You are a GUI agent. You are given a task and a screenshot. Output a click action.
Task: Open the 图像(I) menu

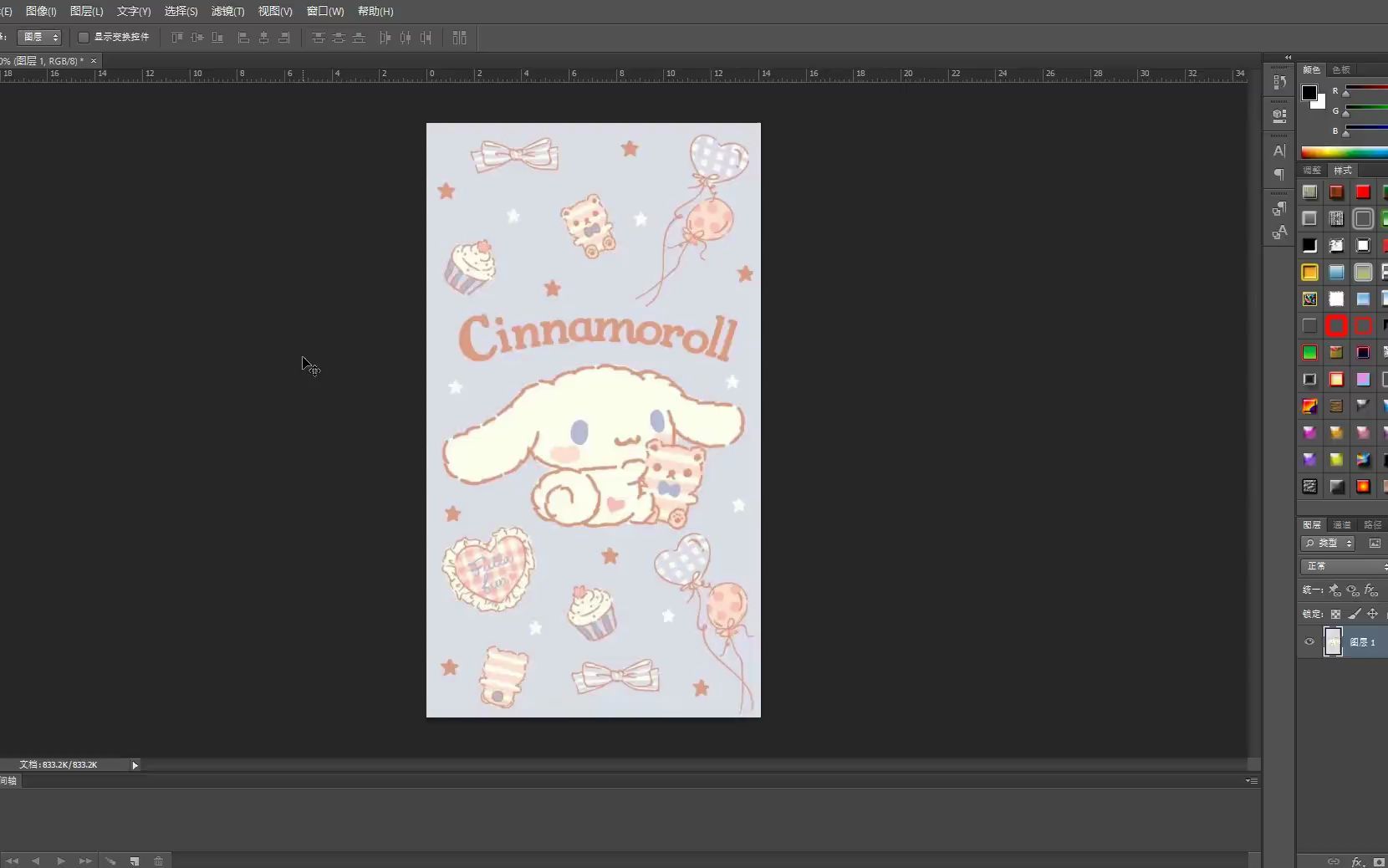coord(41,11)
